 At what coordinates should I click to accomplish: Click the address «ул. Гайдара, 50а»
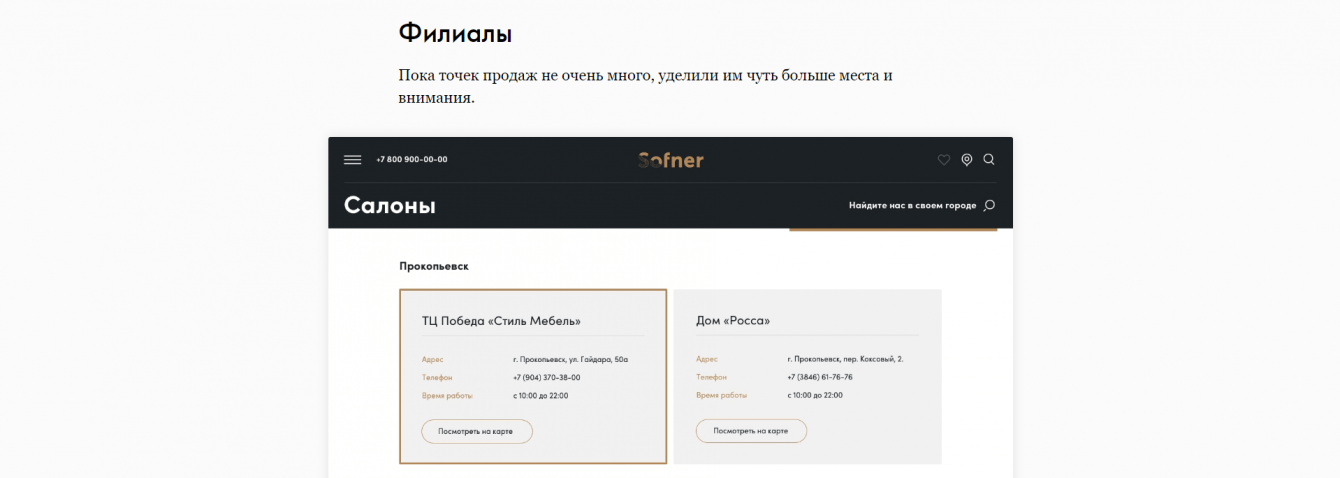point(570,359)
